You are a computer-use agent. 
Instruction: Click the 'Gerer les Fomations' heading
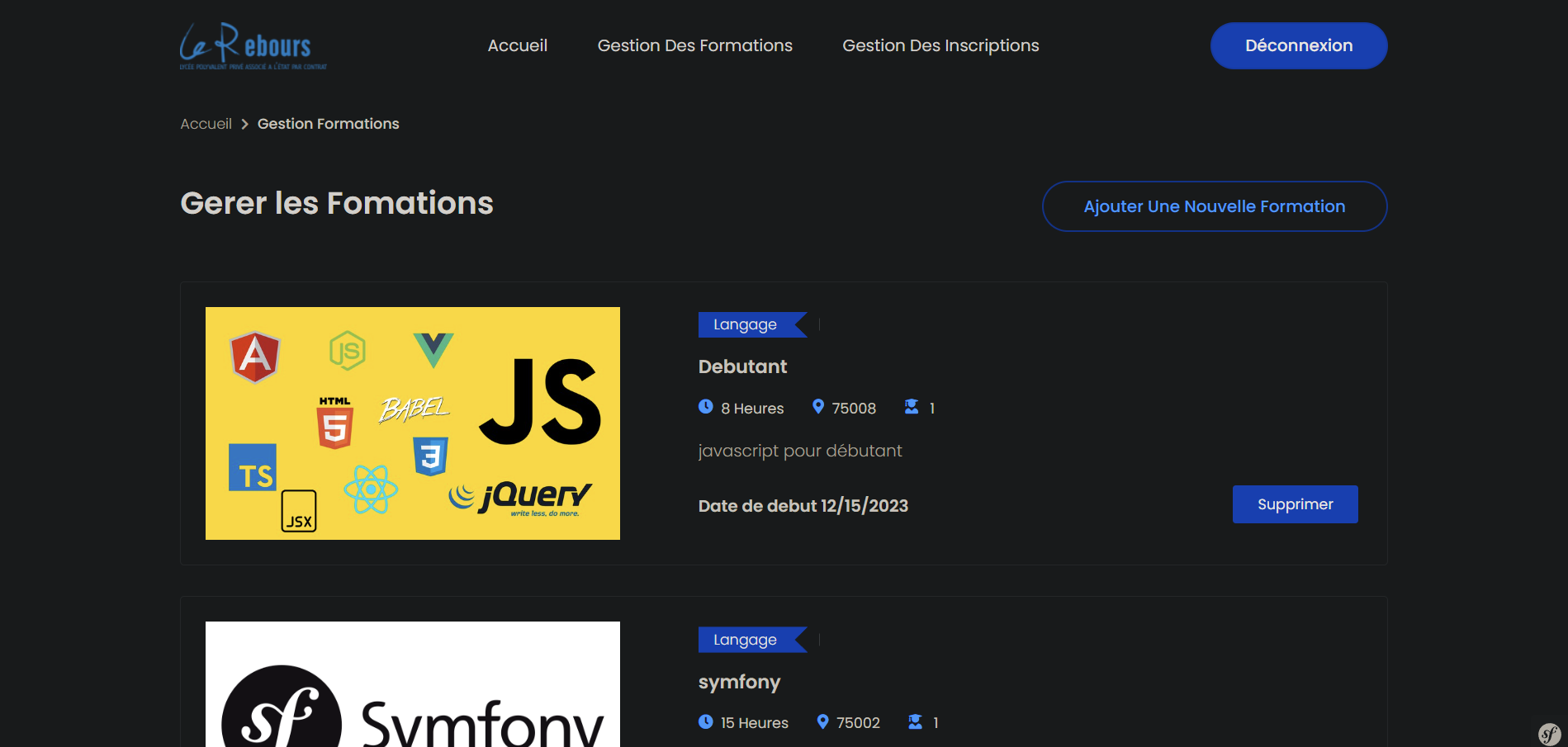tap(337, 203)
